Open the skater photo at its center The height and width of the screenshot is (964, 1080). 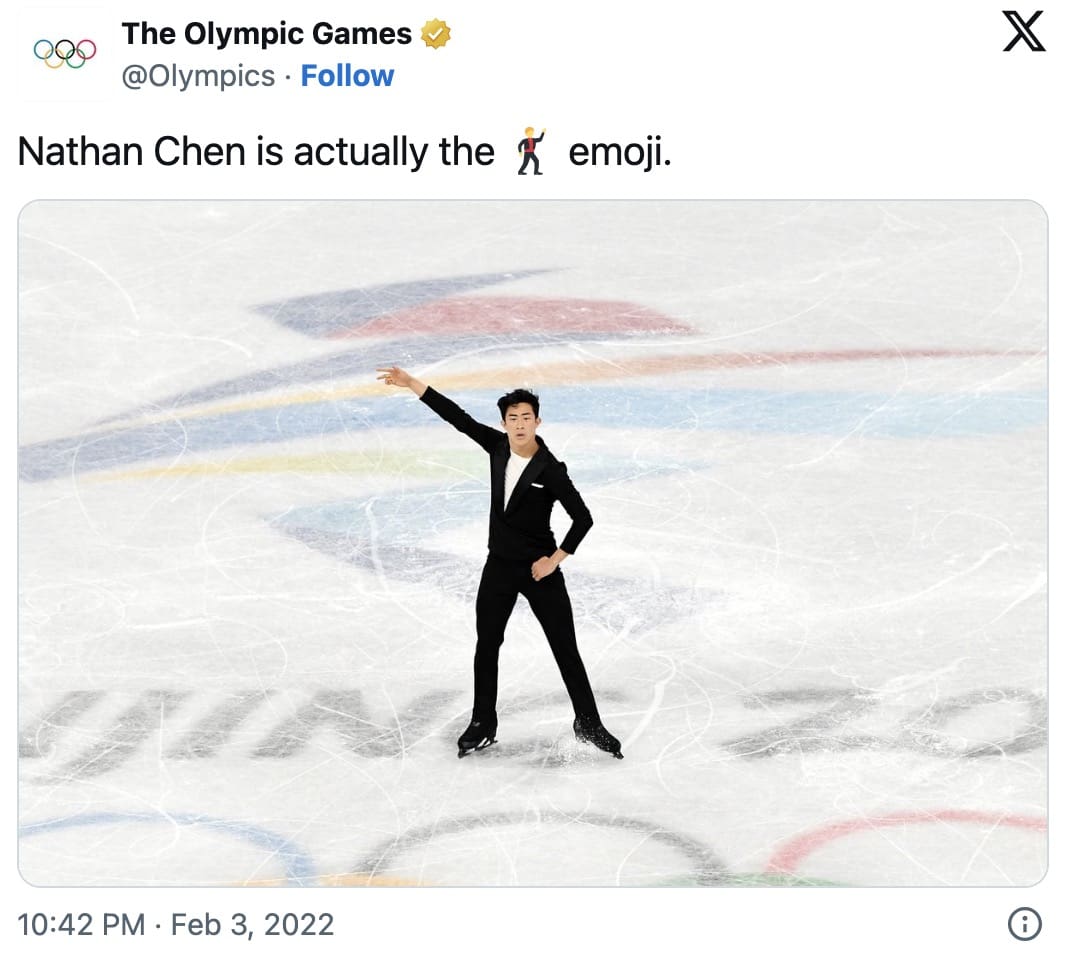click(533, 543)
